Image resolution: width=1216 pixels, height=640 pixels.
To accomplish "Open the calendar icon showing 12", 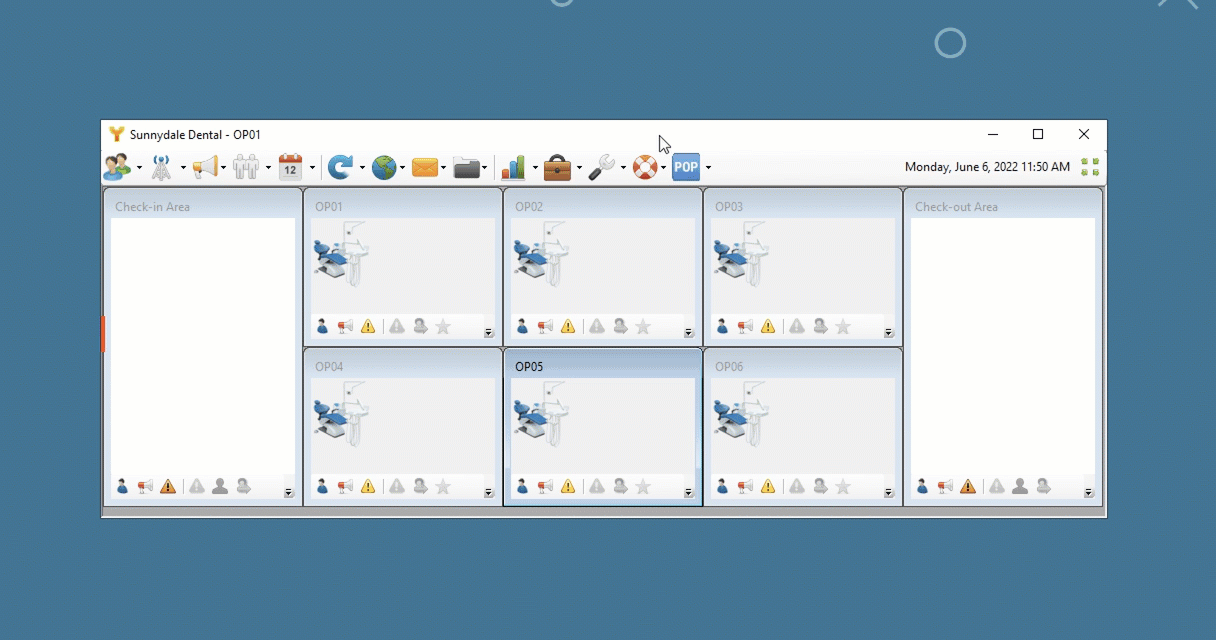I will [x=290, y=167].
